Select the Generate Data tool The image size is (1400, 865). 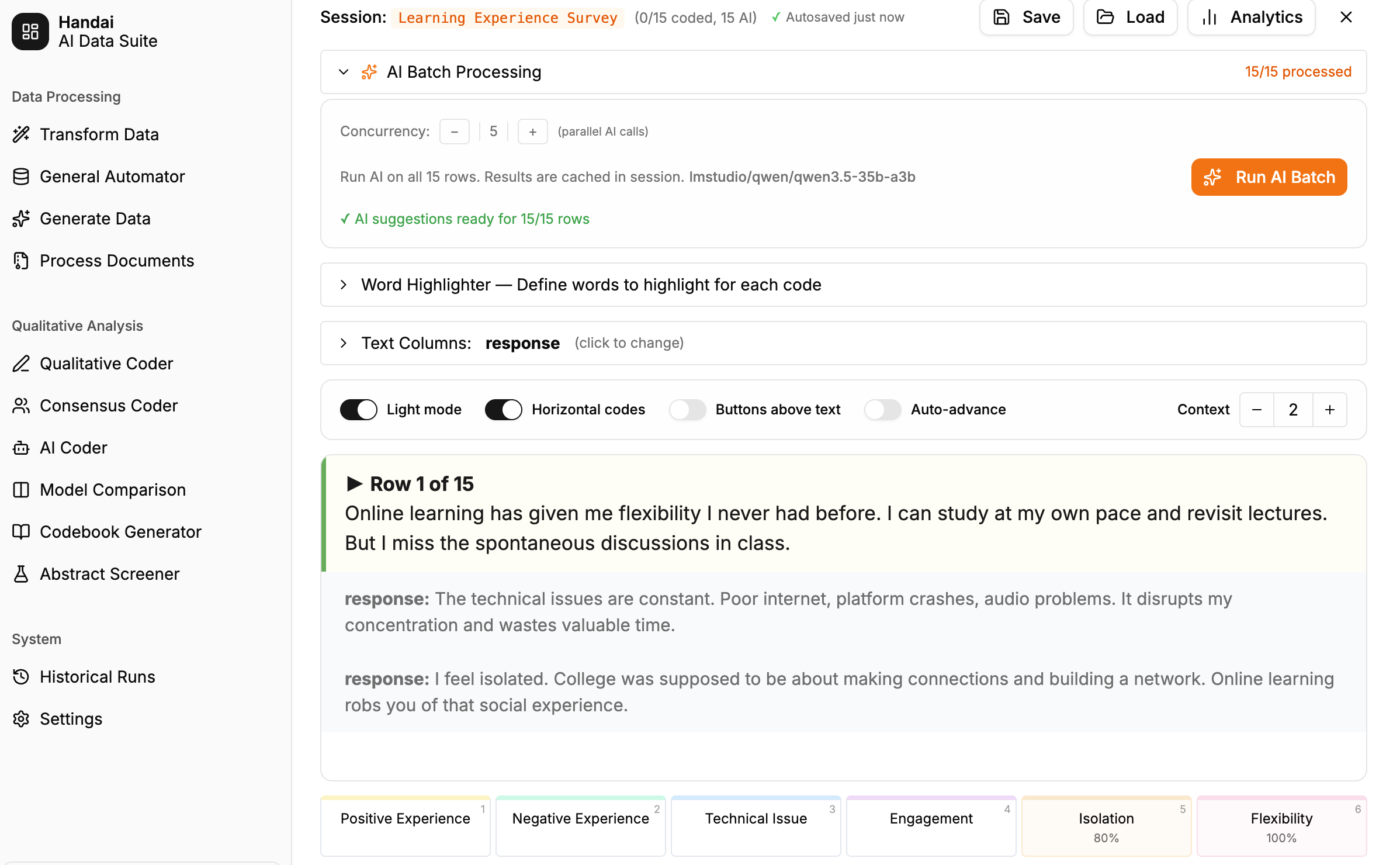pos(95,218)
